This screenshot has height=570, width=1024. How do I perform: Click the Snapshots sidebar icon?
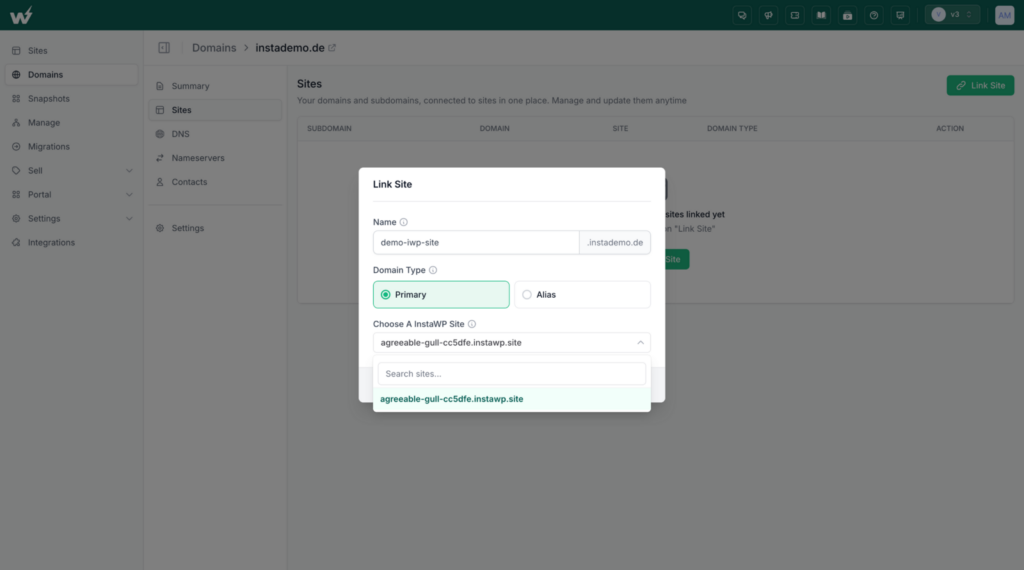pyautogui.click(x=16, y=99)
